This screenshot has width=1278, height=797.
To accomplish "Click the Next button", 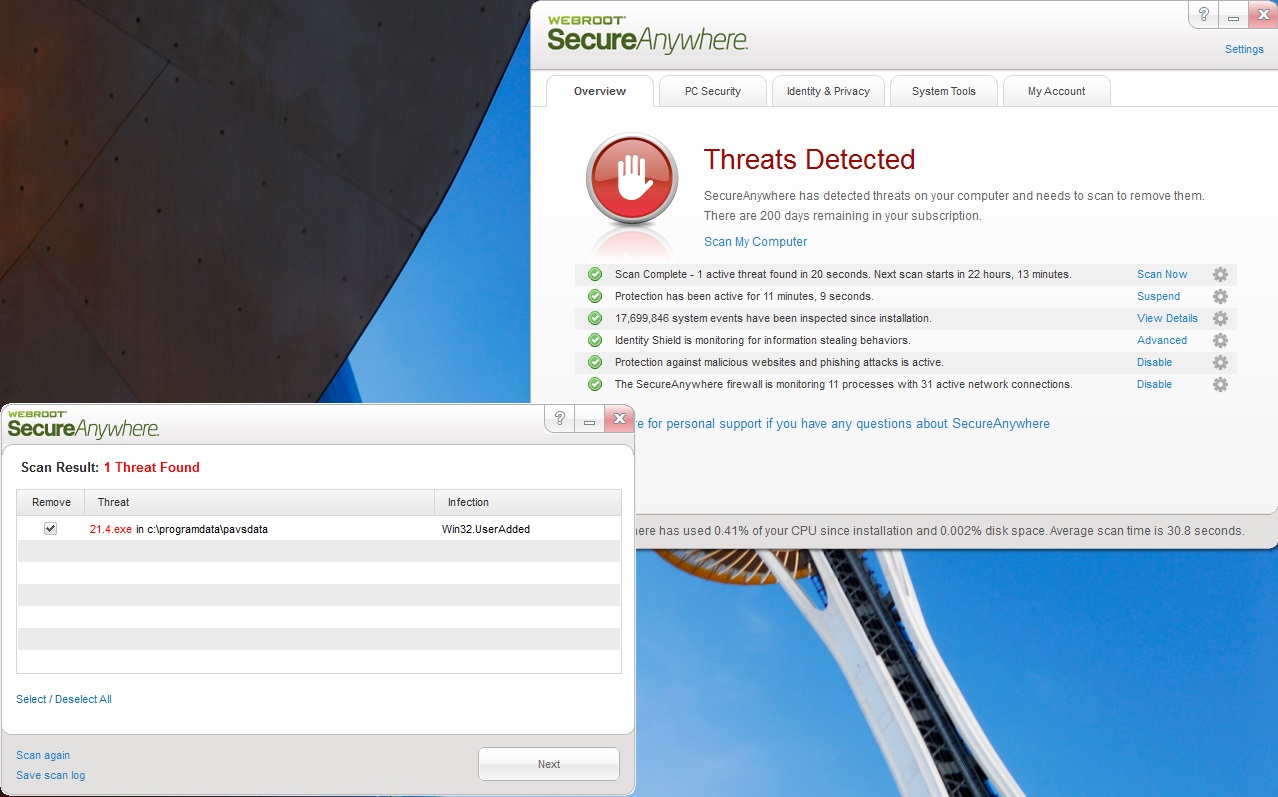I will pos(549,764).
